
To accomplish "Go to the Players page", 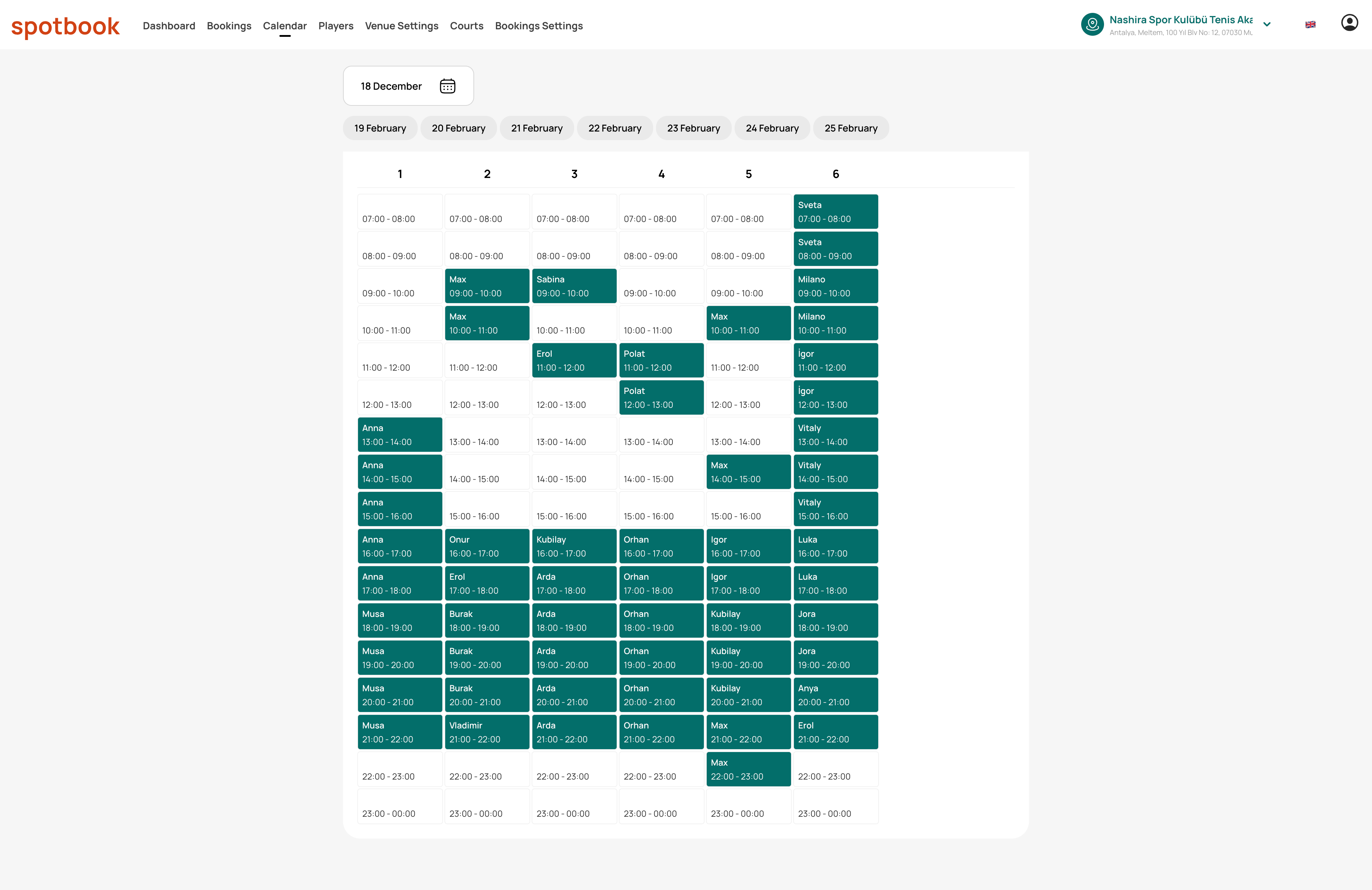I will pyautogui.click(x=335, y=26).
